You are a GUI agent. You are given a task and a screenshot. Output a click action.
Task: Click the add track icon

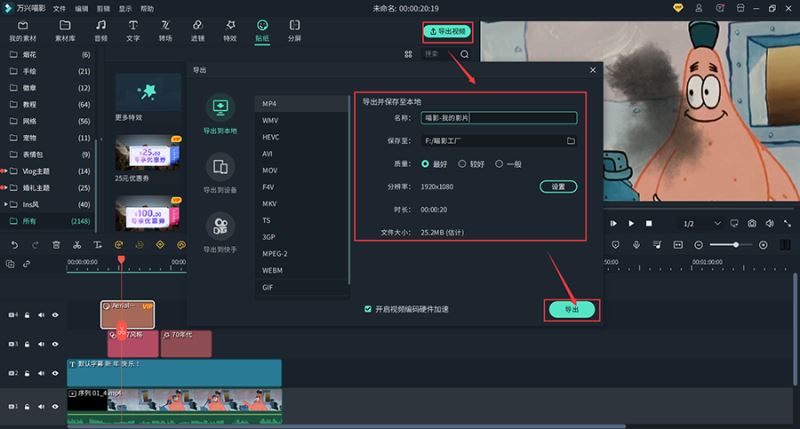click(10, 264)
